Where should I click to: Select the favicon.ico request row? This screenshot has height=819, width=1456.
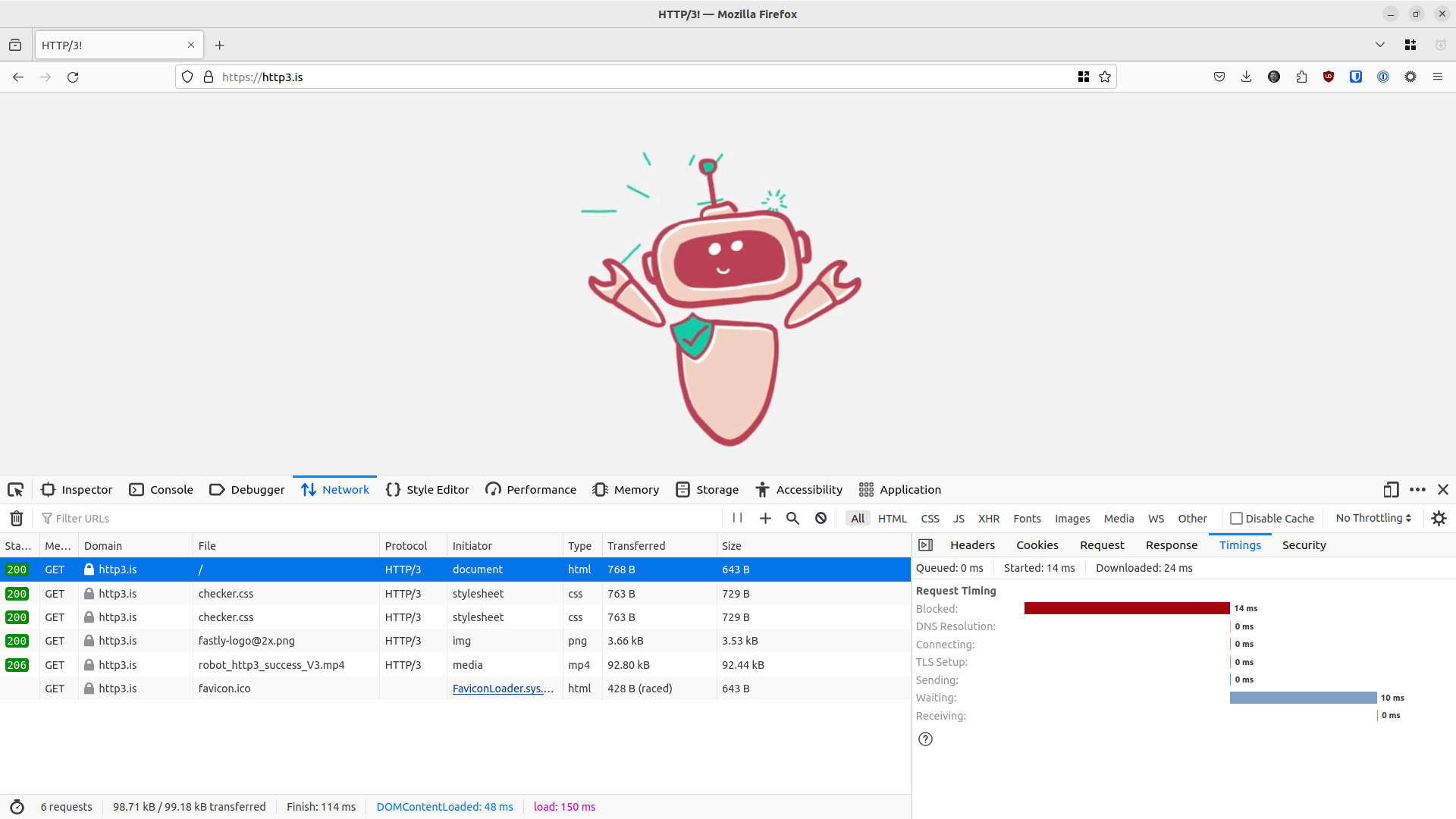click(455, 689)
